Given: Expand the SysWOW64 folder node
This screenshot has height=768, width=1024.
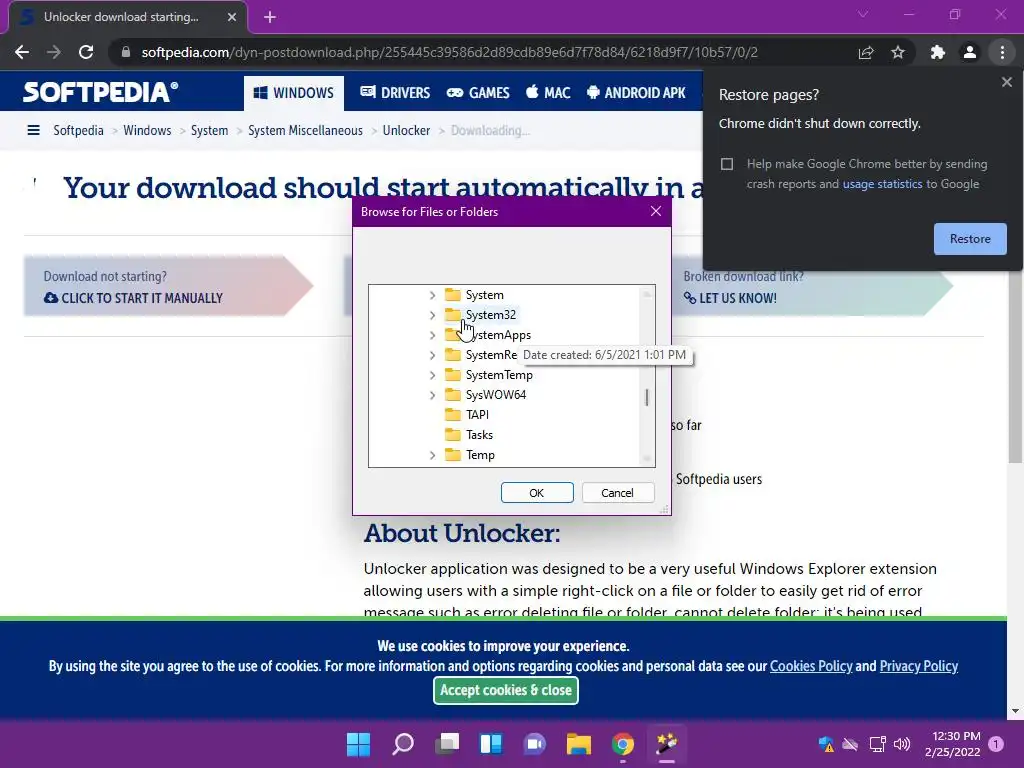Looking at the screenshot, I should (432, 395).
